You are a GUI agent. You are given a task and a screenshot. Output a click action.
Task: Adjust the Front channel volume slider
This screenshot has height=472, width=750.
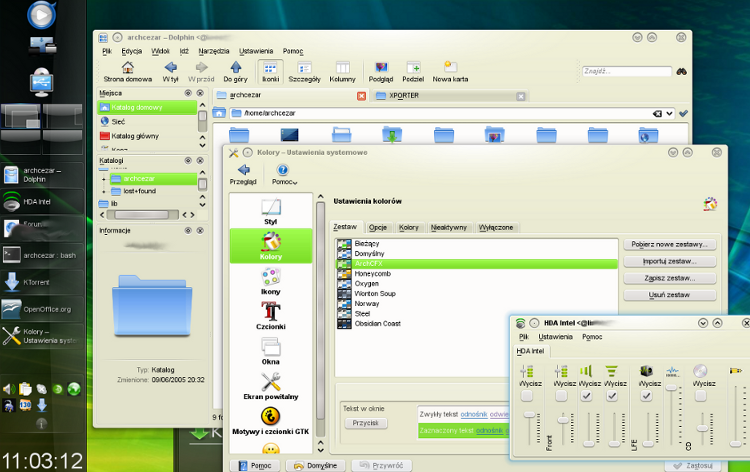click(563, 420)
